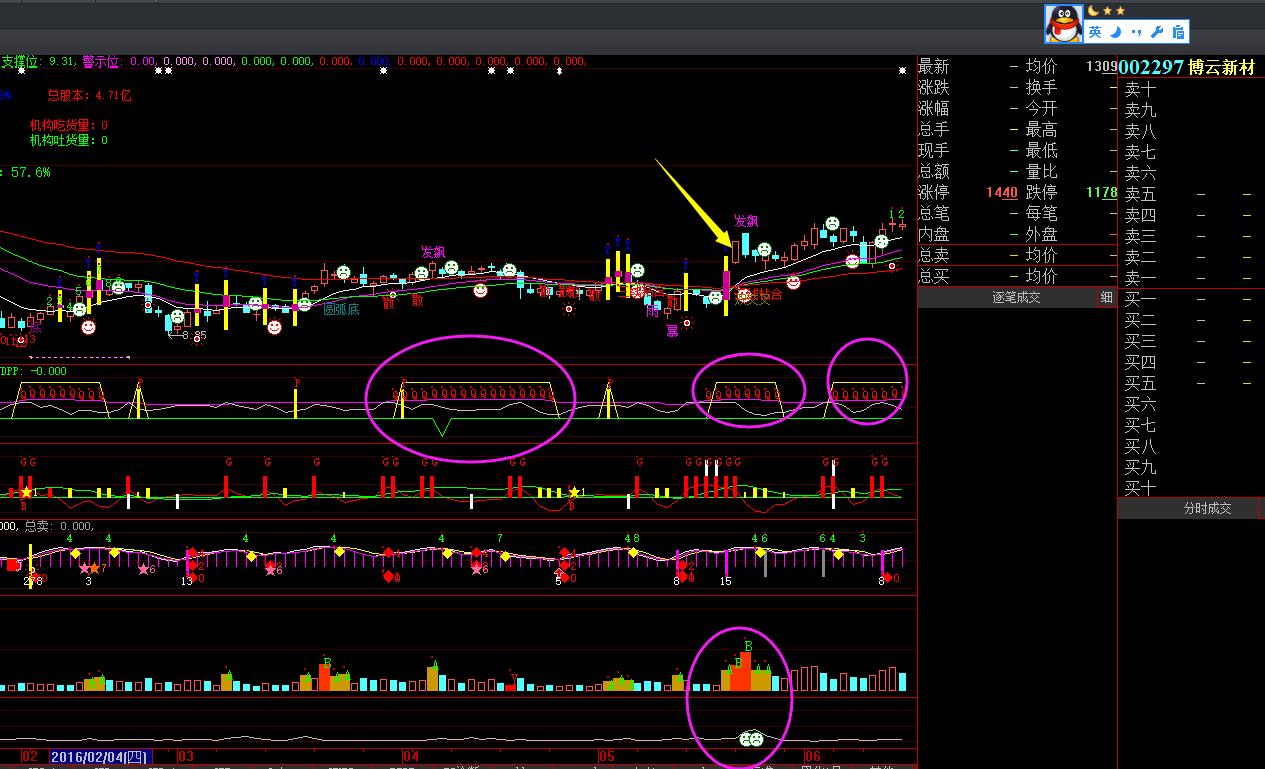Screen dimensions: 1265x769
Task: Click the 逐笔成交 panel header
Action: click(x=1016, y=297)
